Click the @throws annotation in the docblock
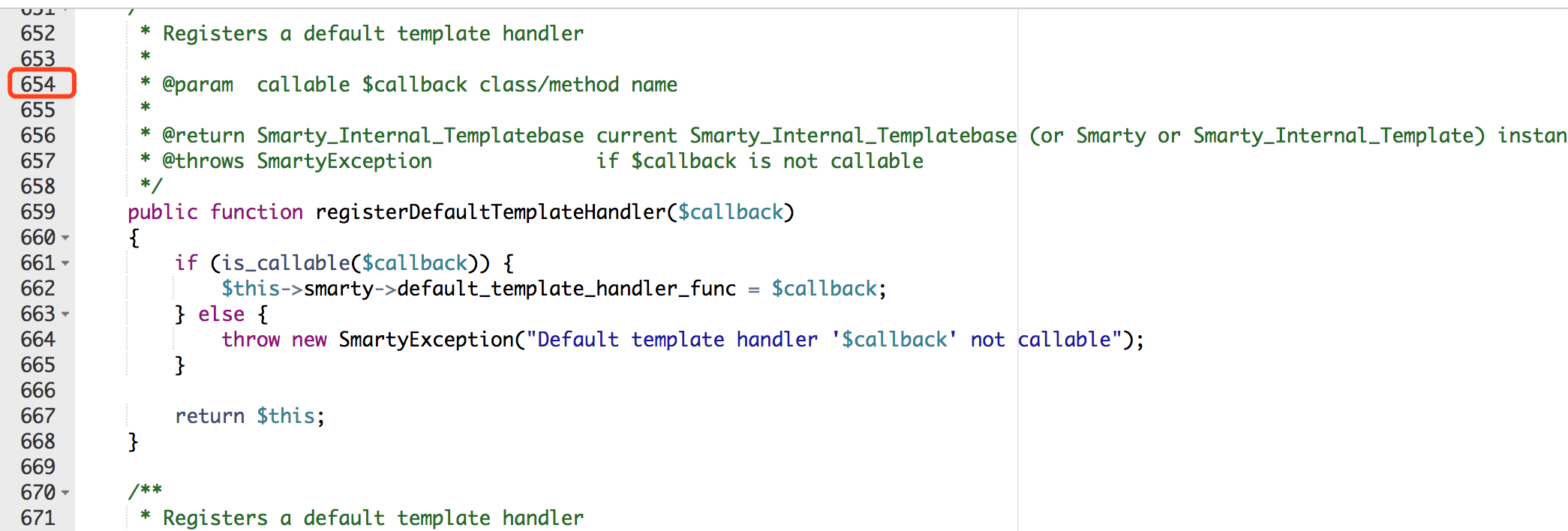Screen dimensions: 1568x531 [203, 161]
